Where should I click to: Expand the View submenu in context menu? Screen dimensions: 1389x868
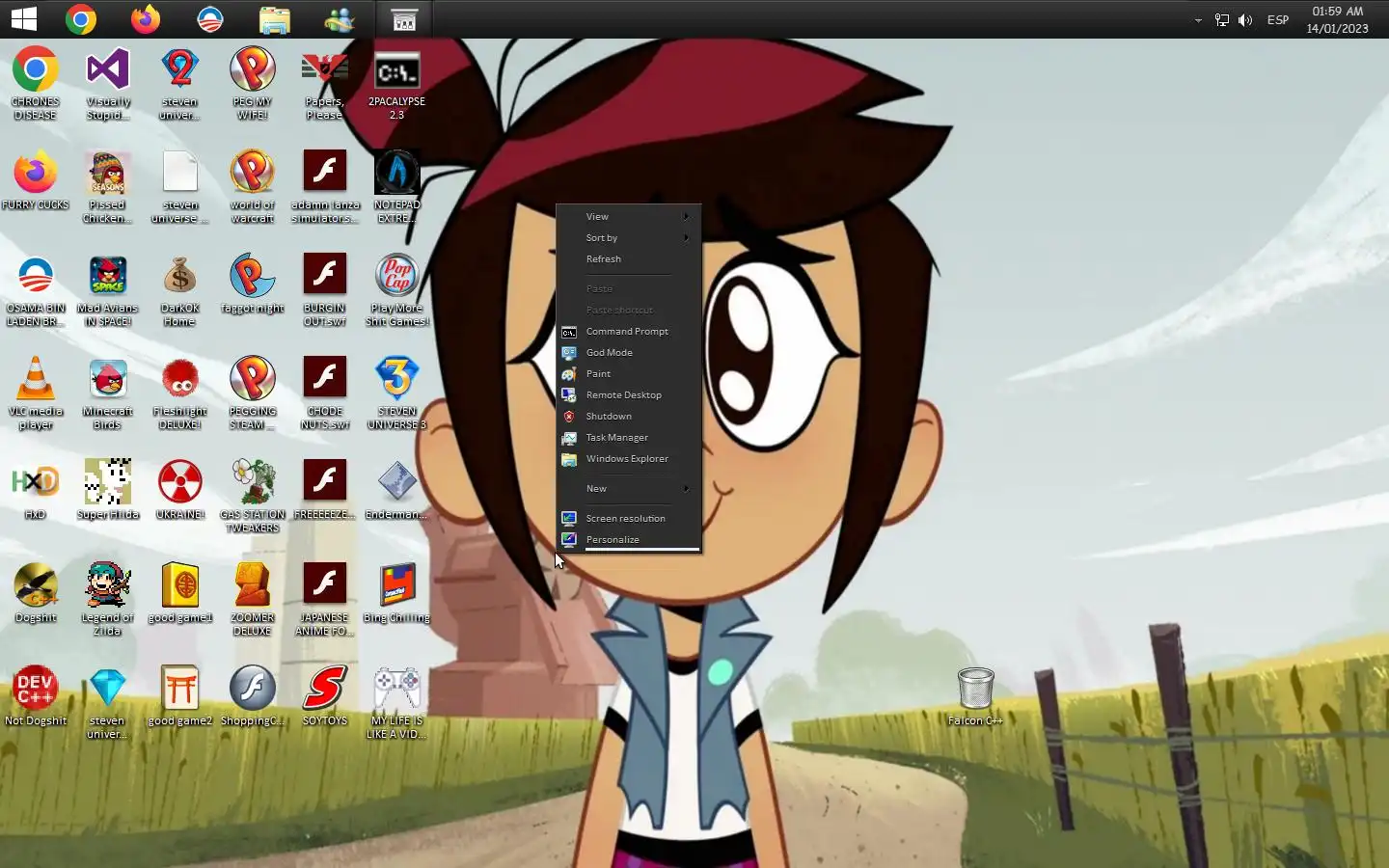[629, 216]
